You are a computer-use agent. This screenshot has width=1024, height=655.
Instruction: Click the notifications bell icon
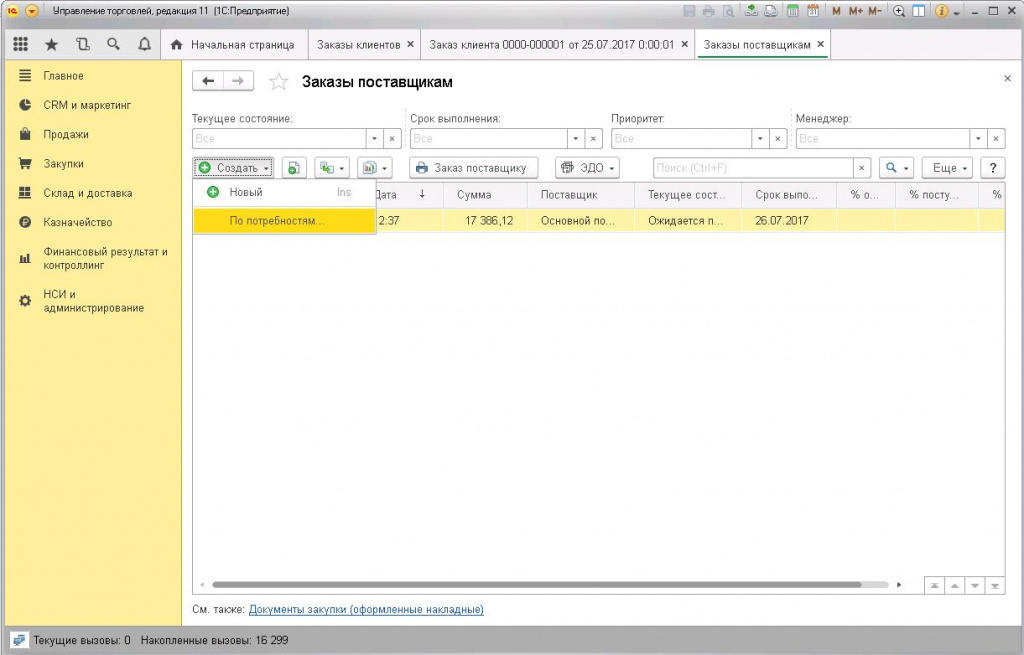coord(144,44)
